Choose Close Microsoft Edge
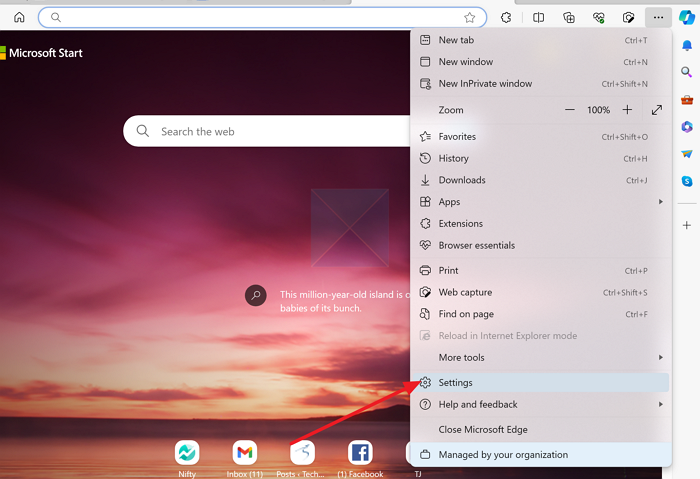 [x=541, y=429]
